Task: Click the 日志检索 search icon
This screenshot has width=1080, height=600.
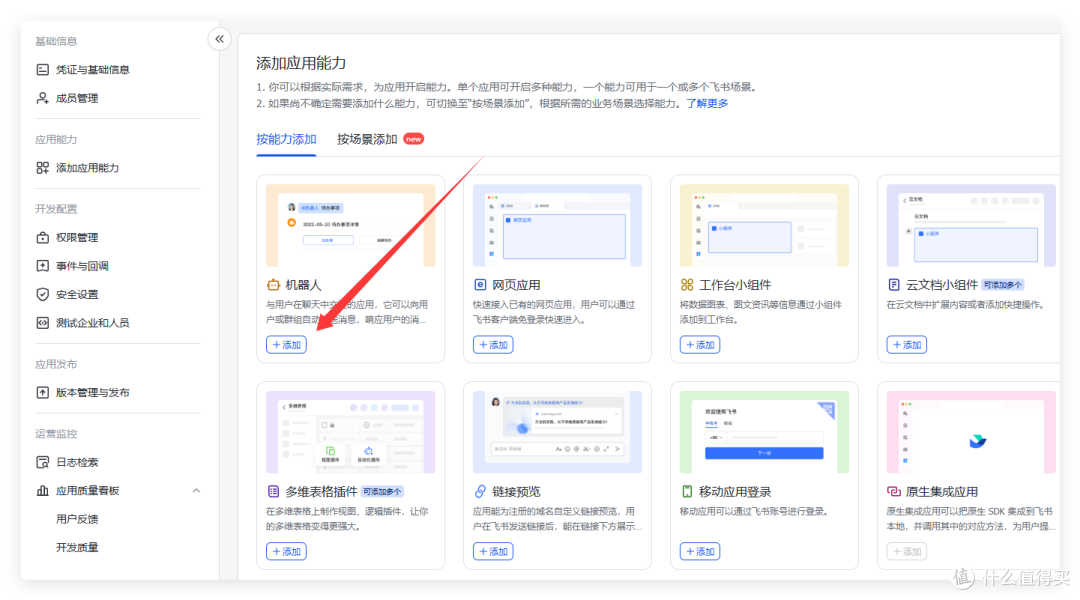Action: (43, 462)
